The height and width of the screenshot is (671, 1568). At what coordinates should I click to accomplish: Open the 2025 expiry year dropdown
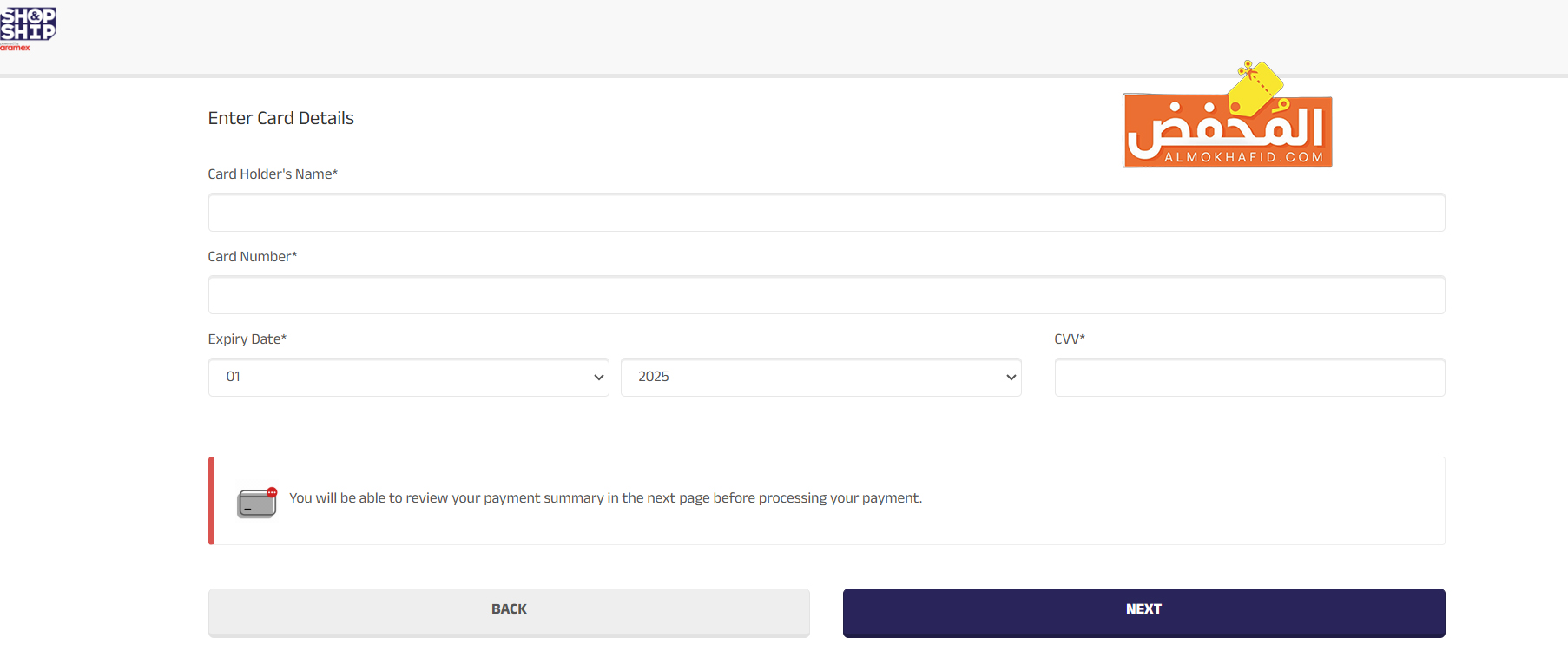(820, 378)
